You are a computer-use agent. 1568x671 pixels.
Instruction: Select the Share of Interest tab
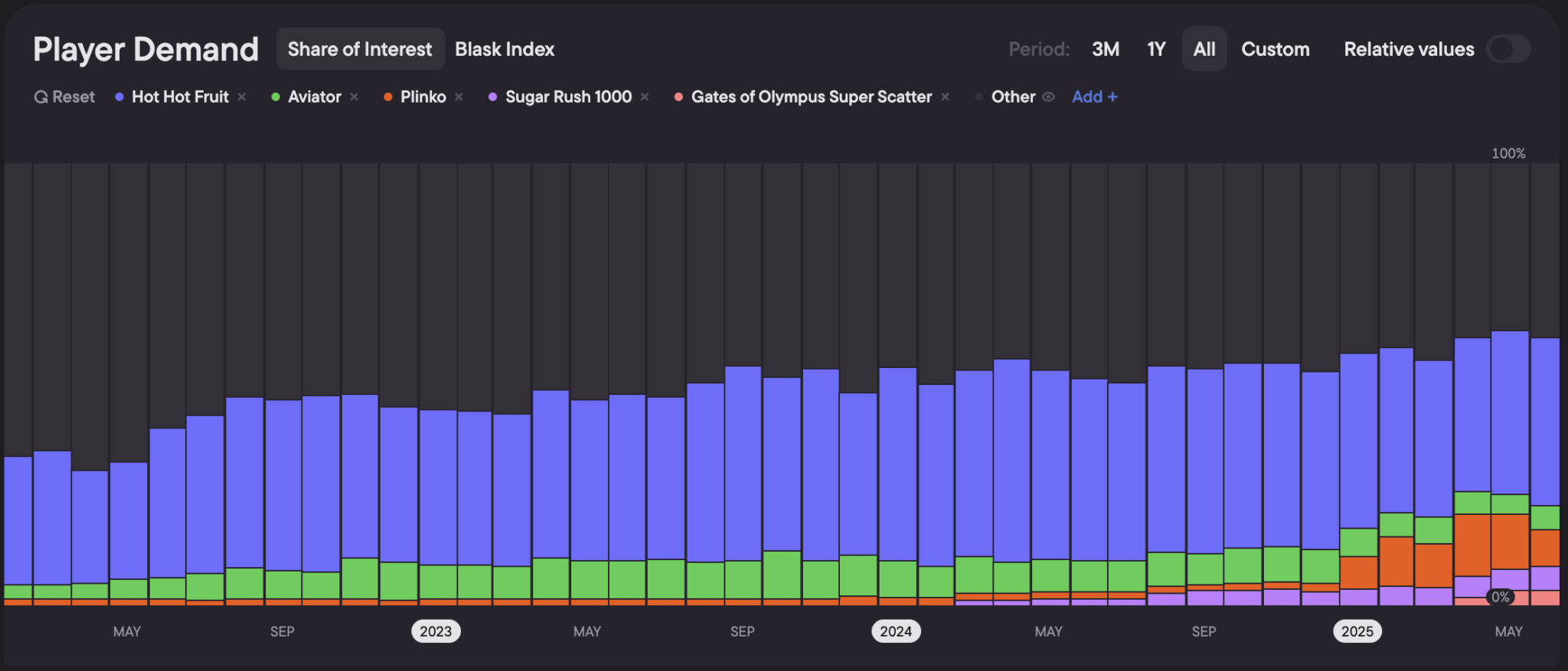[x=360, y=49]
